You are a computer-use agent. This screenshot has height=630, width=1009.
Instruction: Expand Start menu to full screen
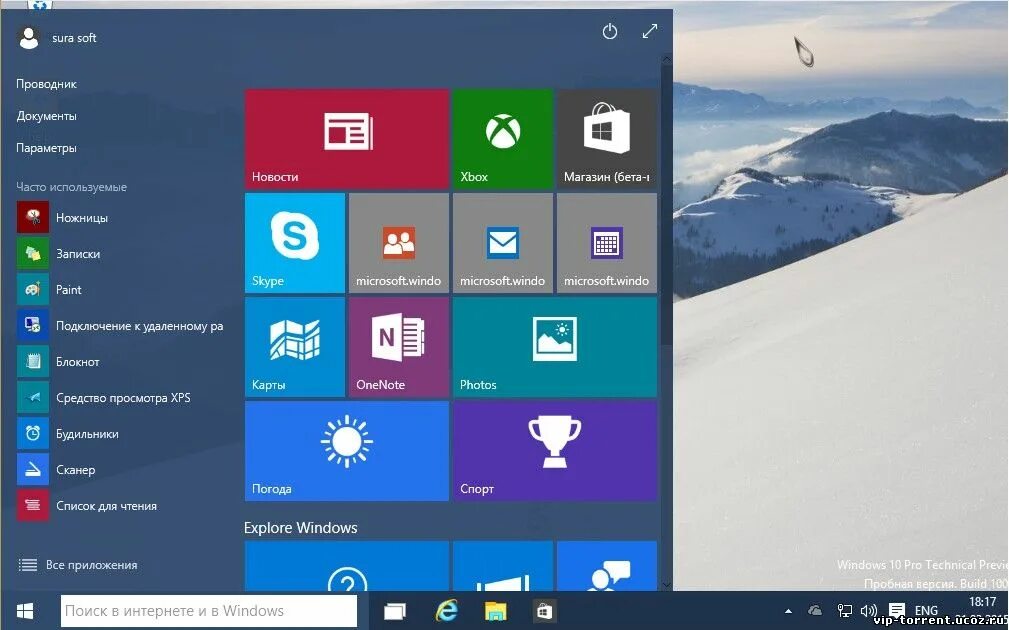650,31
